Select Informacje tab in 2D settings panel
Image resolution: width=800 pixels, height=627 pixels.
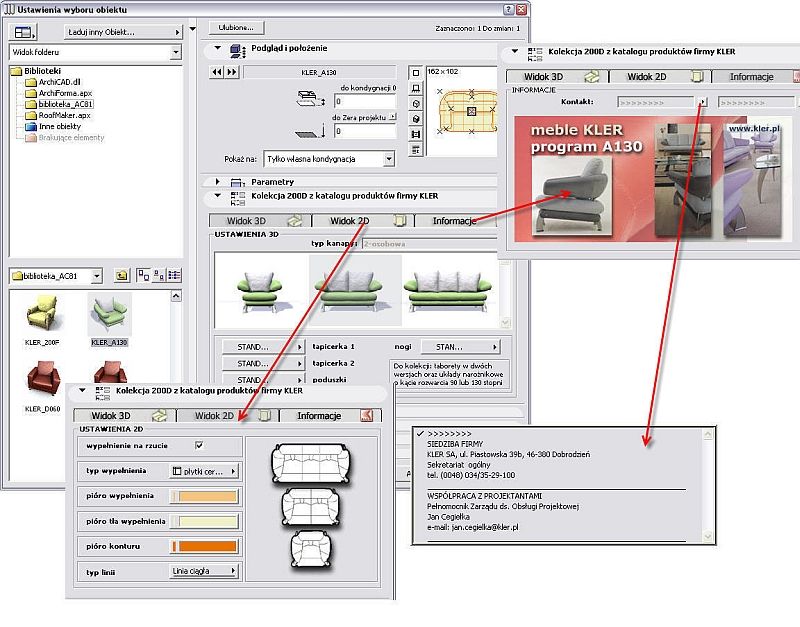[331, 416]
